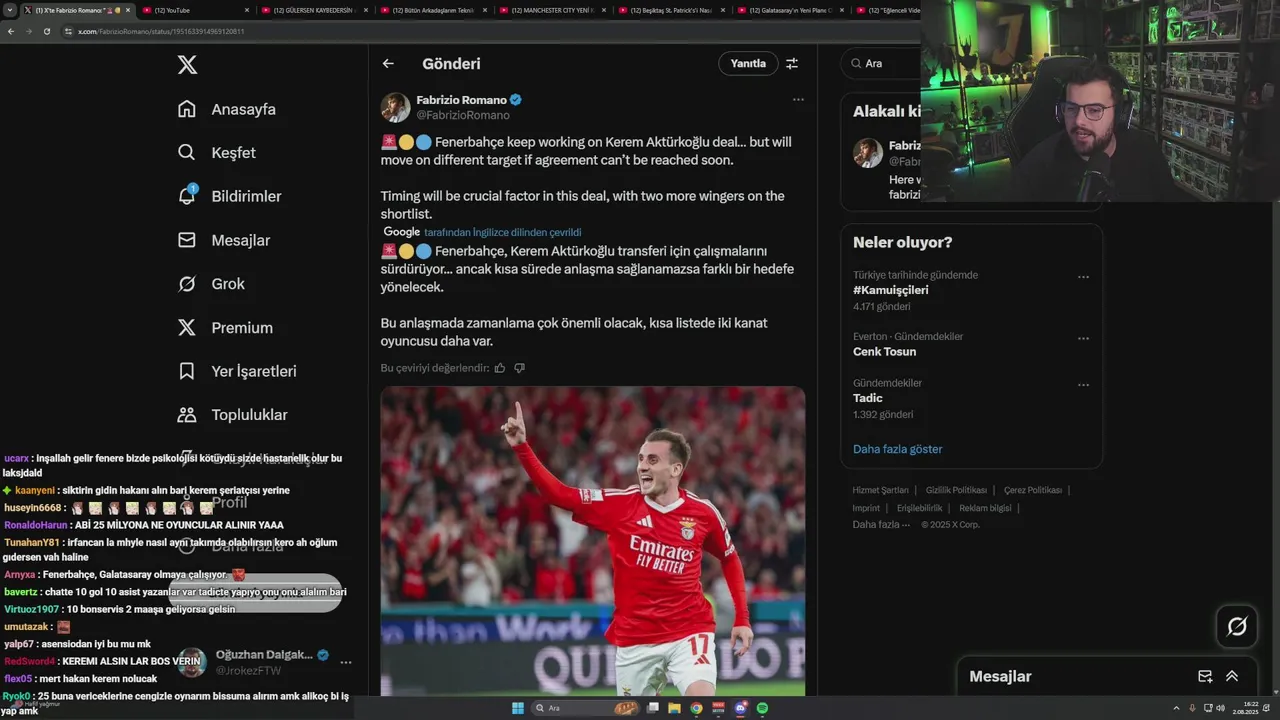
Task: Open Mesajlar from the sidebar
Action: point(223,240)
